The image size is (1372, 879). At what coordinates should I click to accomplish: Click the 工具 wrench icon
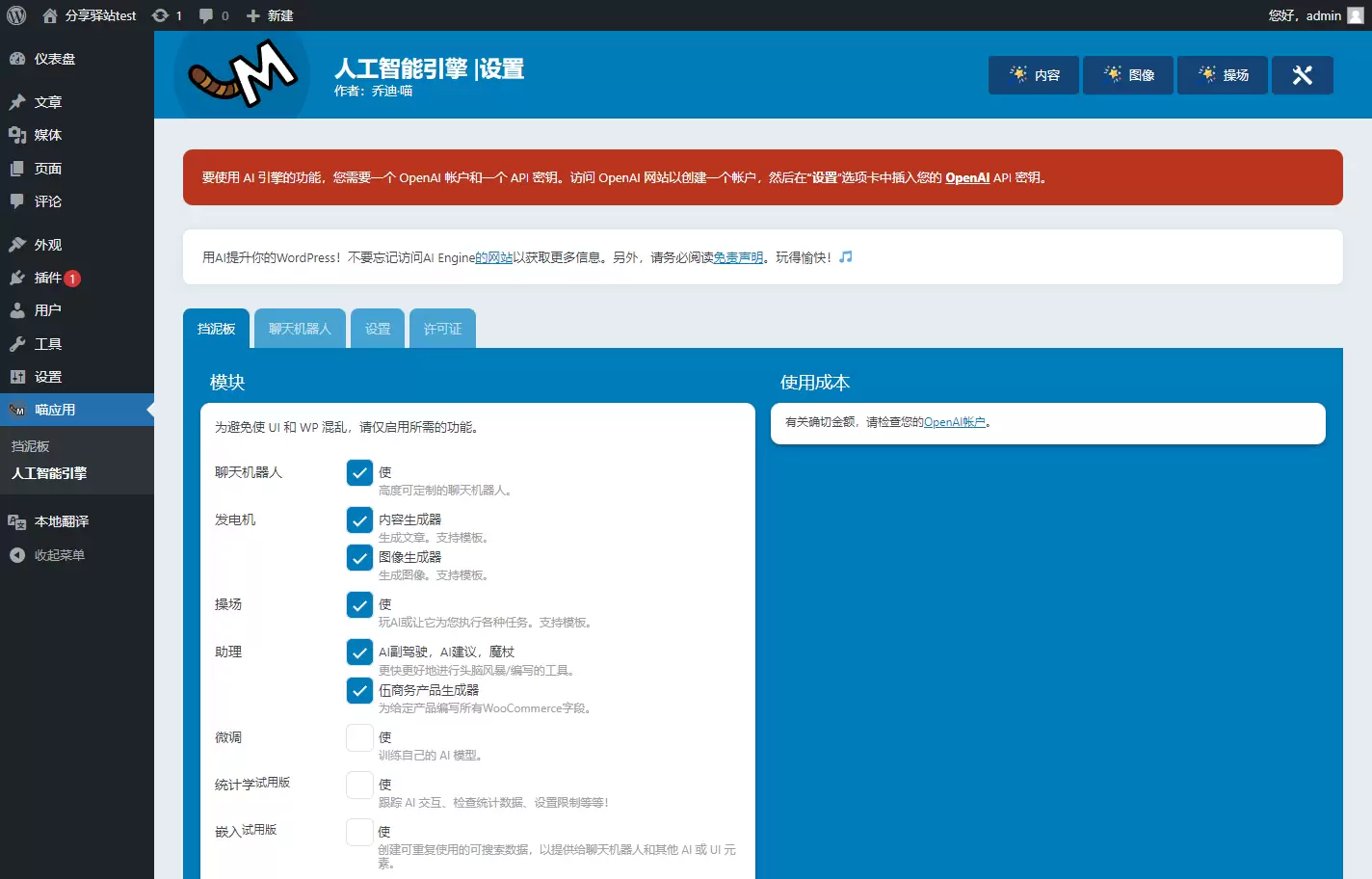pos(17,344)
